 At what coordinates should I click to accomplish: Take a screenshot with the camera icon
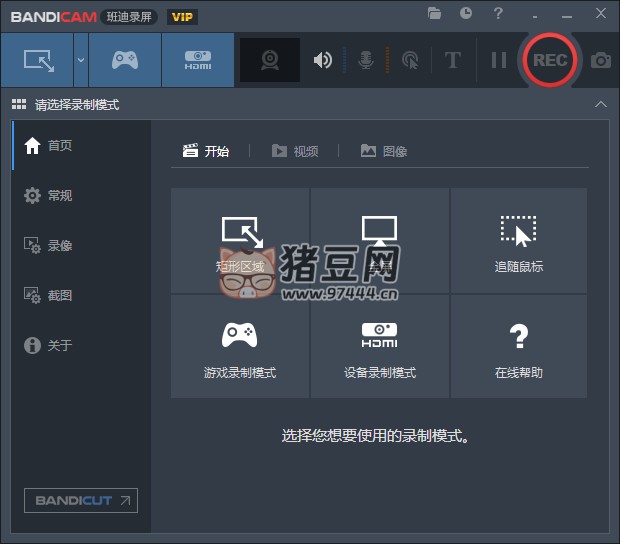(600, 60)
